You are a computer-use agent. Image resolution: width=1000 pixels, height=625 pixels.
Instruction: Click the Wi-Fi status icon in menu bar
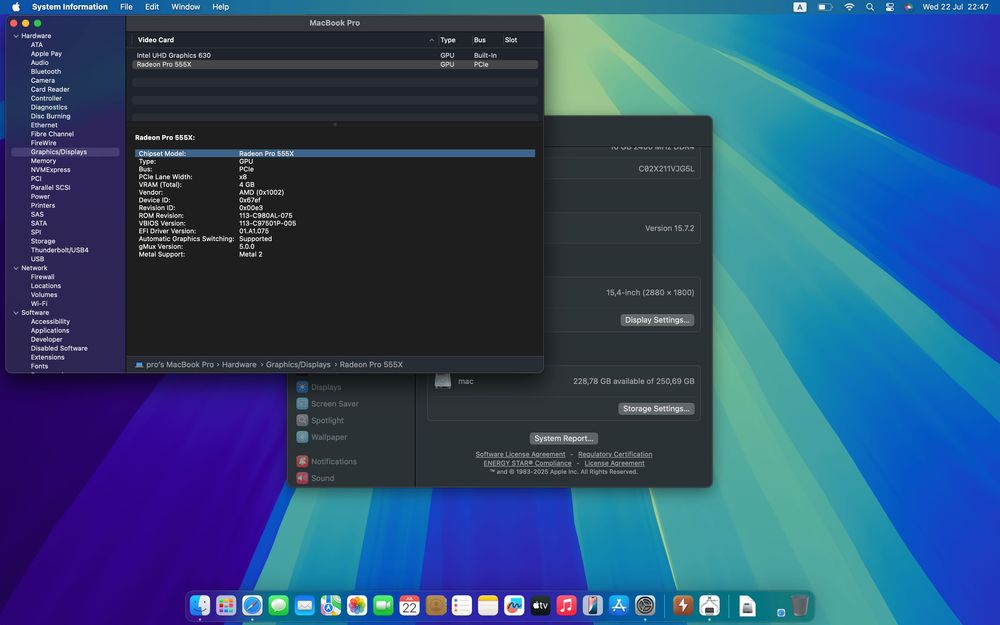click(849, 7)
